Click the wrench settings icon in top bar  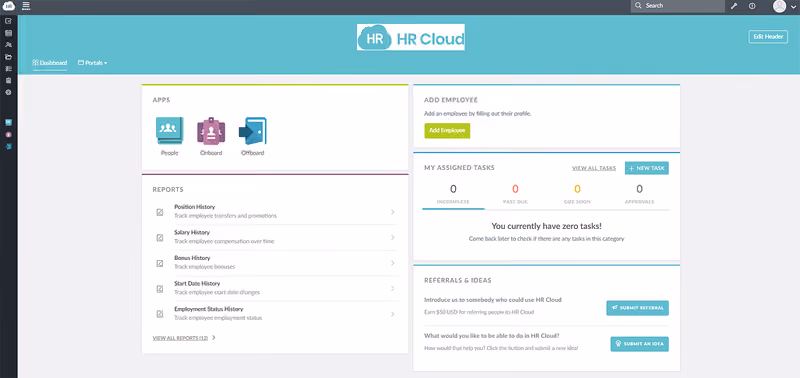coord(734,6)
